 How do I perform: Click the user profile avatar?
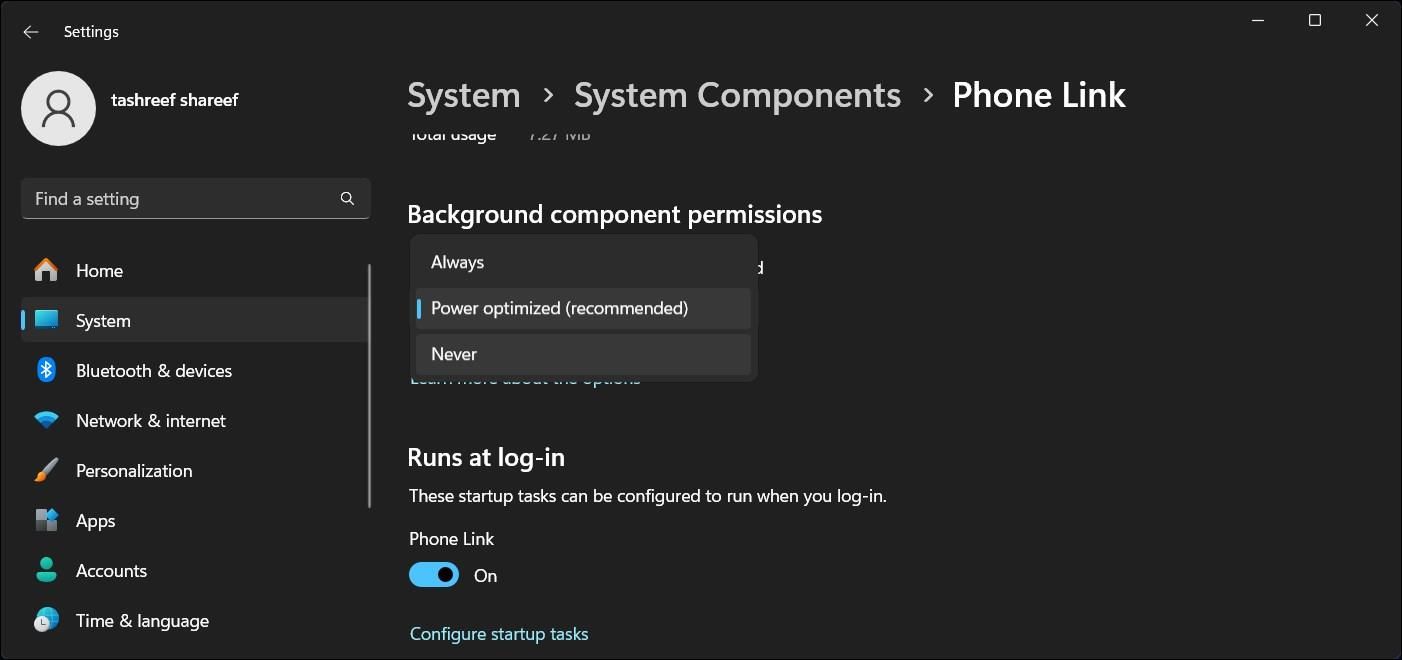pos(58,108)
